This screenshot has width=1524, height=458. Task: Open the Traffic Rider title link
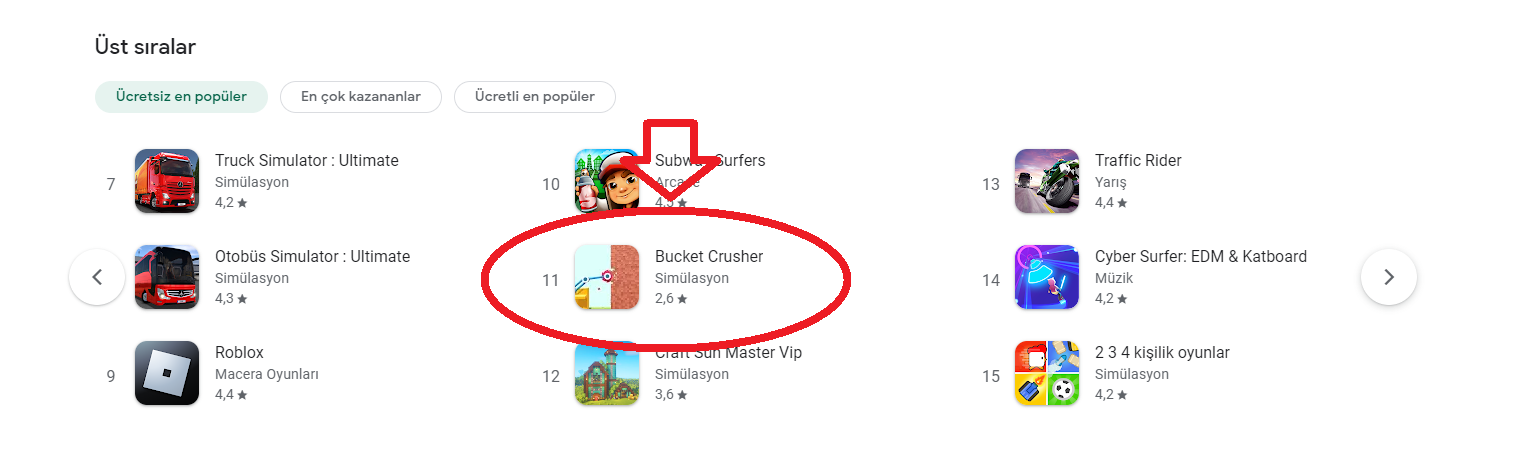tap(1138, 161)
